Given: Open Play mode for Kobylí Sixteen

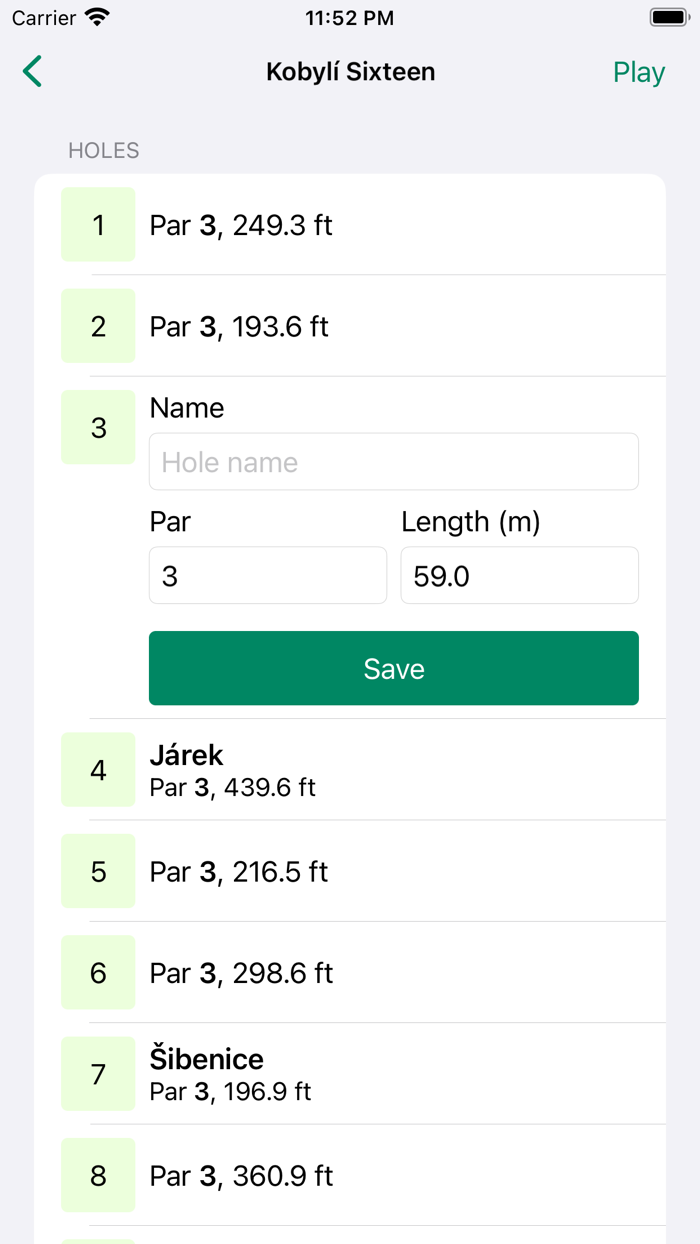Looking at the screenshot, I should pos(638,71).
